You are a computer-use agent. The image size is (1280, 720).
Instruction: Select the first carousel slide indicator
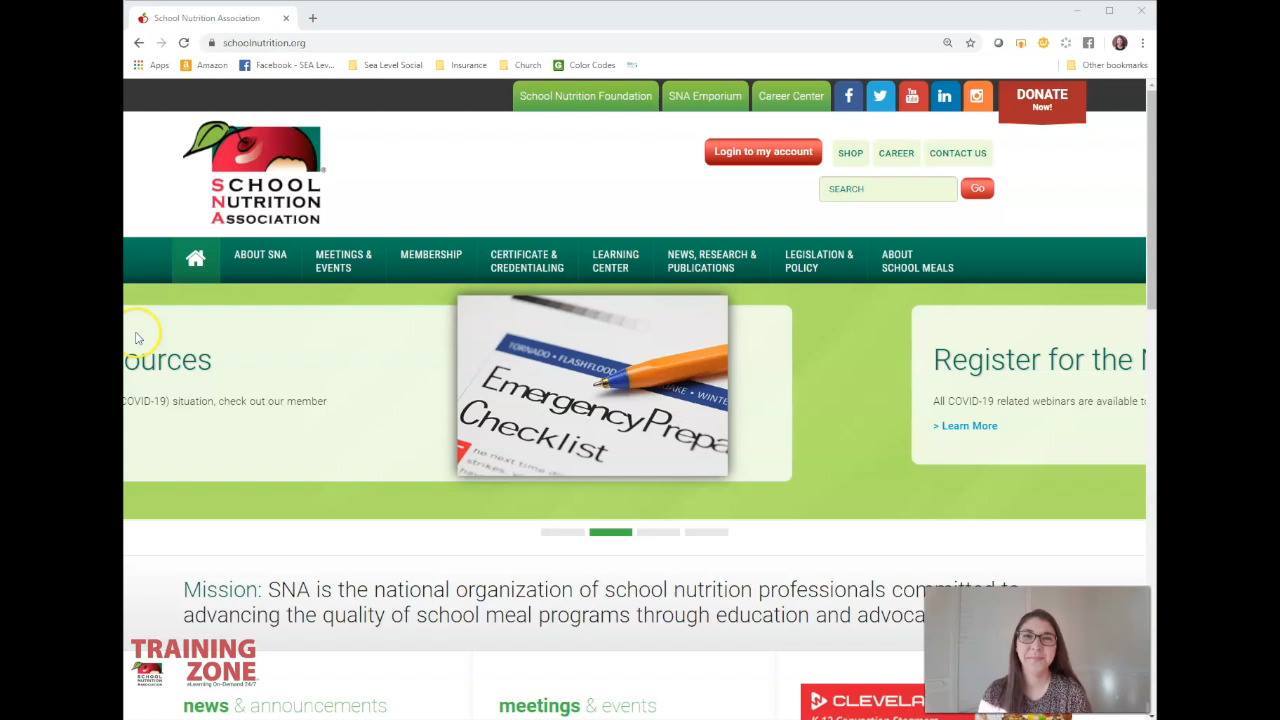[563, 532]
